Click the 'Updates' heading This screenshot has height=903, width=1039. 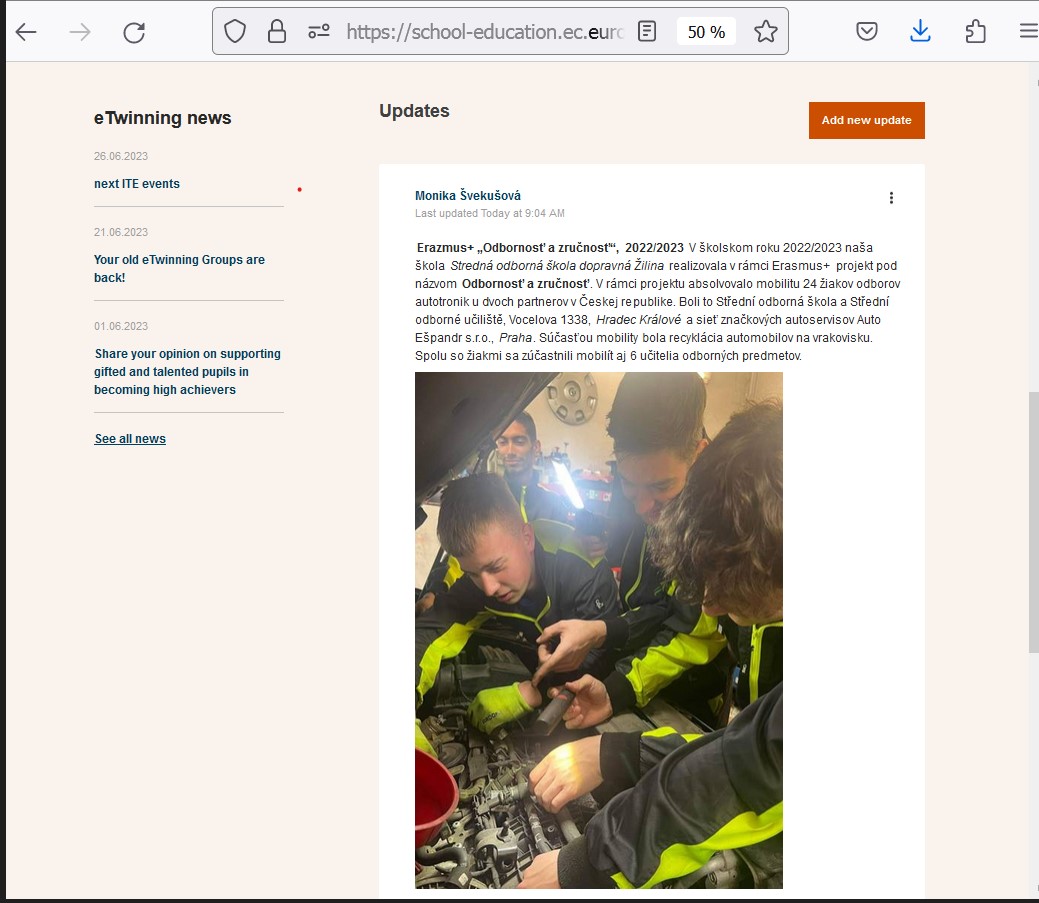point(414,111)
